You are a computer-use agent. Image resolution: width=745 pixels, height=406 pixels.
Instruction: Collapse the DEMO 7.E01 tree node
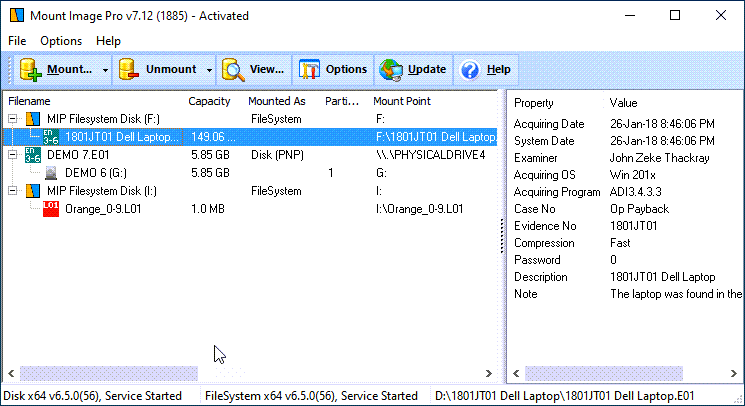click(x=13, y=155)
